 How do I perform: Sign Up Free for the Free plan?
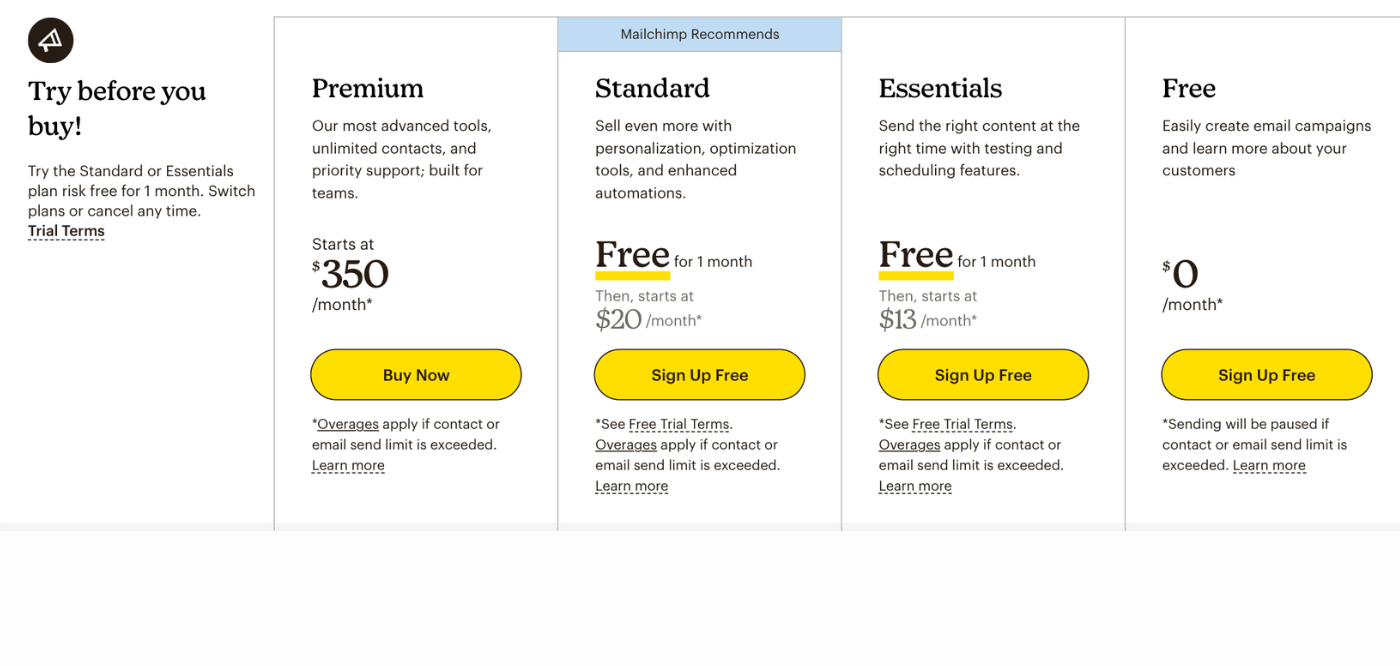[1267, 375]
